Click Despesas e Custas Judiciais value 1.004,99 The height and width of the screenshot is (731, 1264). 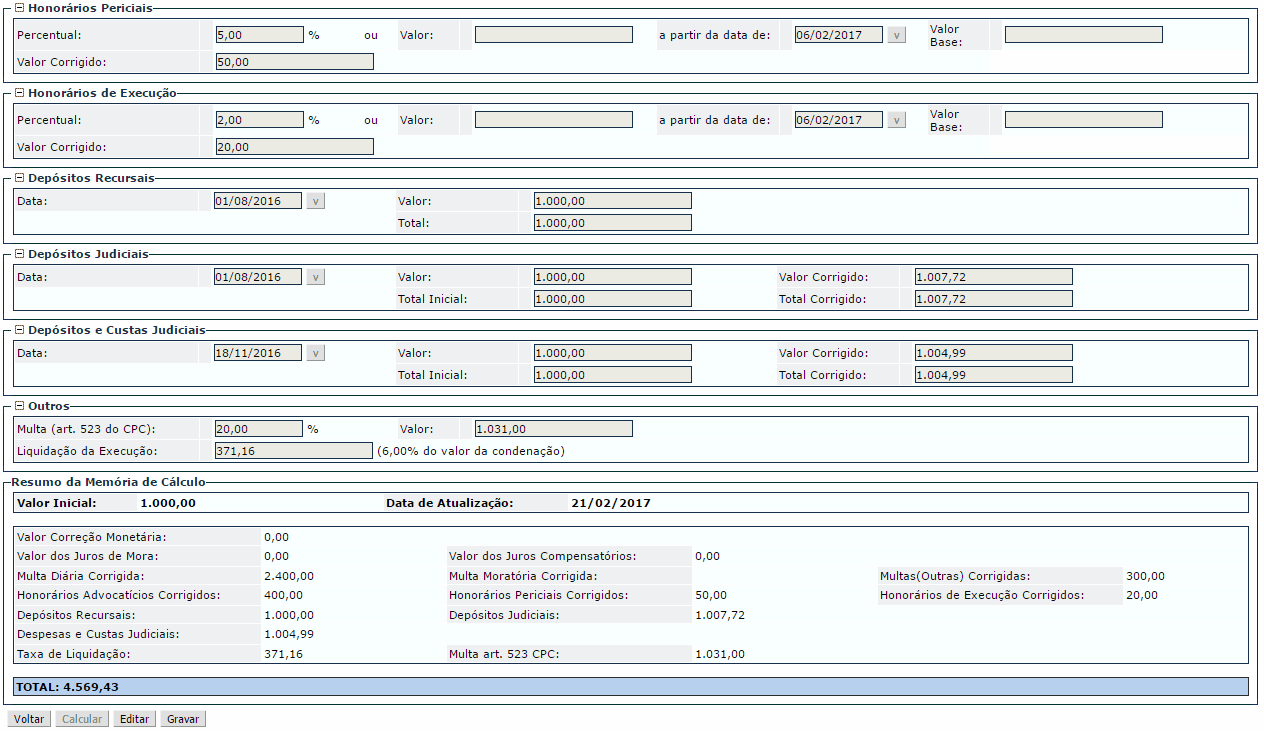pos(289,634)
